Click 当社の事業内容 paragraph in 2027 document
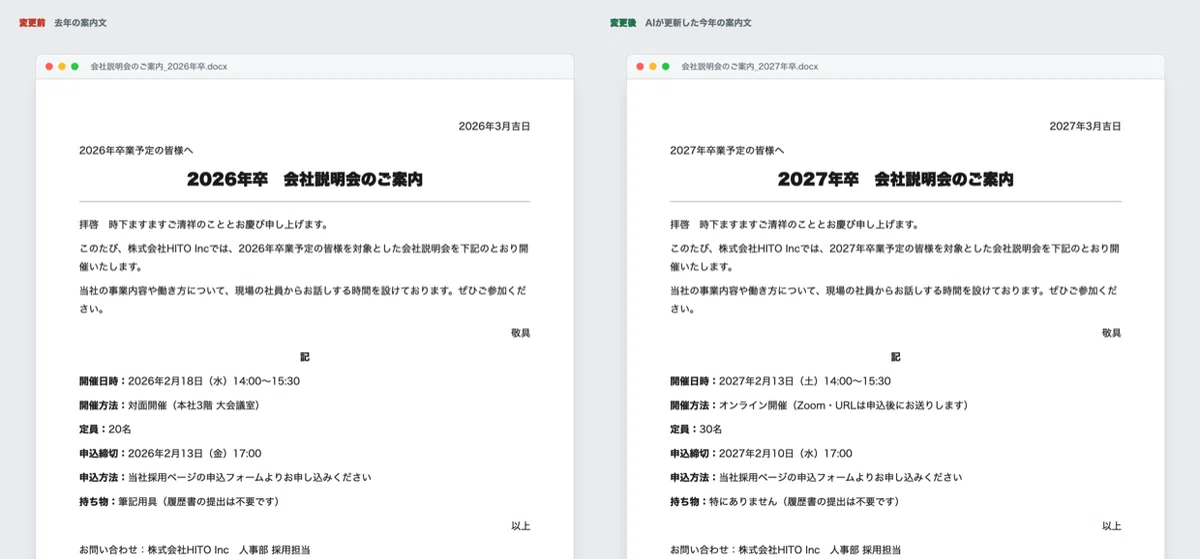Image resolution: width=1200 pixels, height=559 pixels. pos(895,299)
